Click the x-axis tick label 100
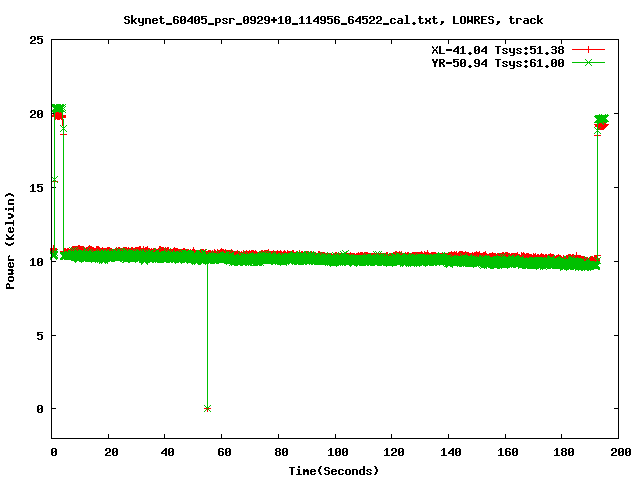This screenshot has width=640, height=480. (338, 452)
